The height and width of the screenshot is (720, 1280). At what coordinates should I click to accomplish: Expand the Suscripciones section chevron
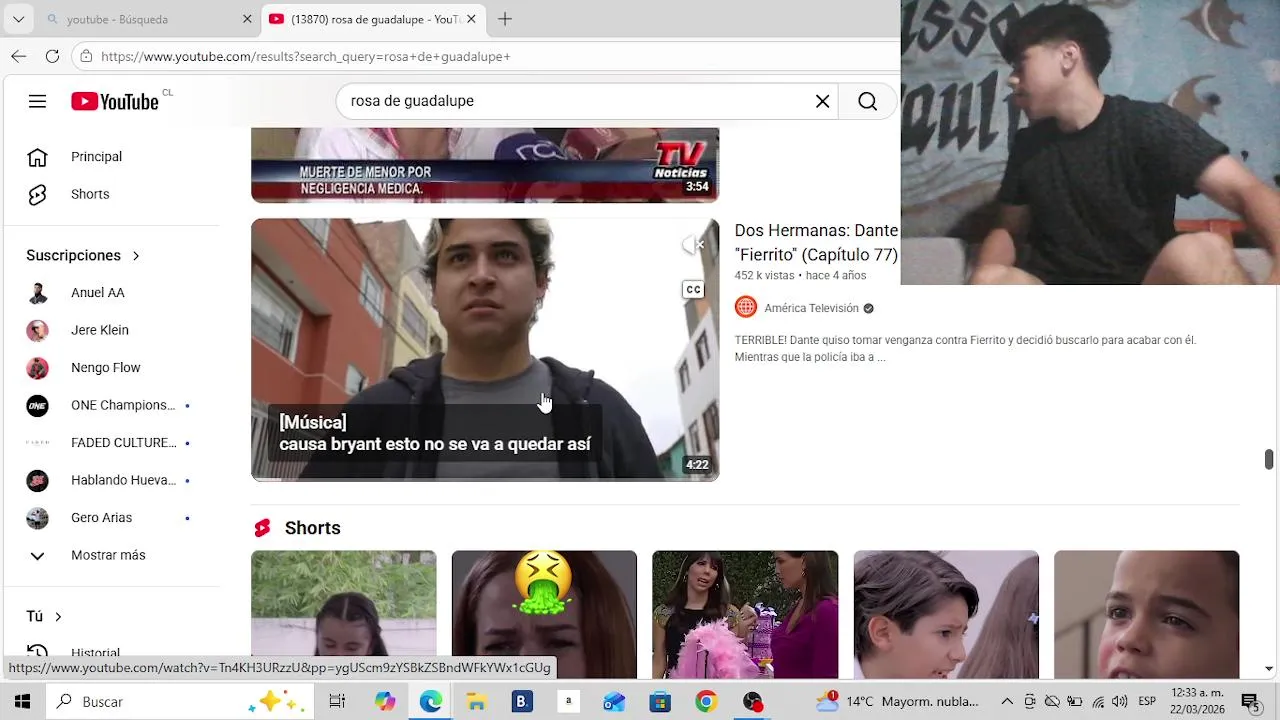click(136, 256)
